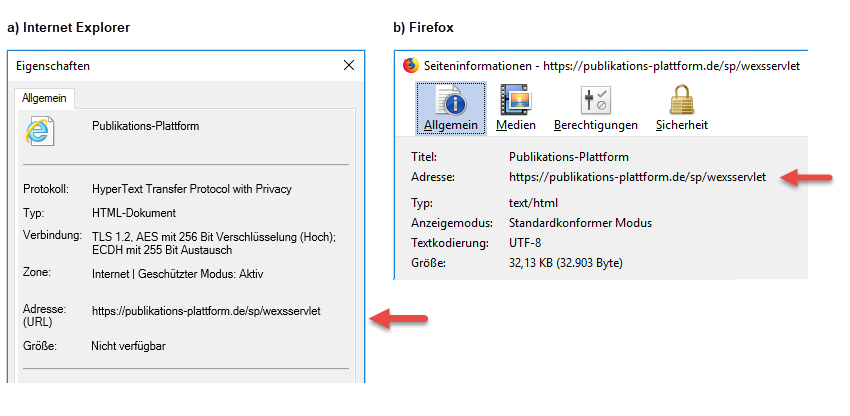The image size is (850, 416).
Task: Click the Eigenschaften dialog title
Action: [x=53, y=66]
